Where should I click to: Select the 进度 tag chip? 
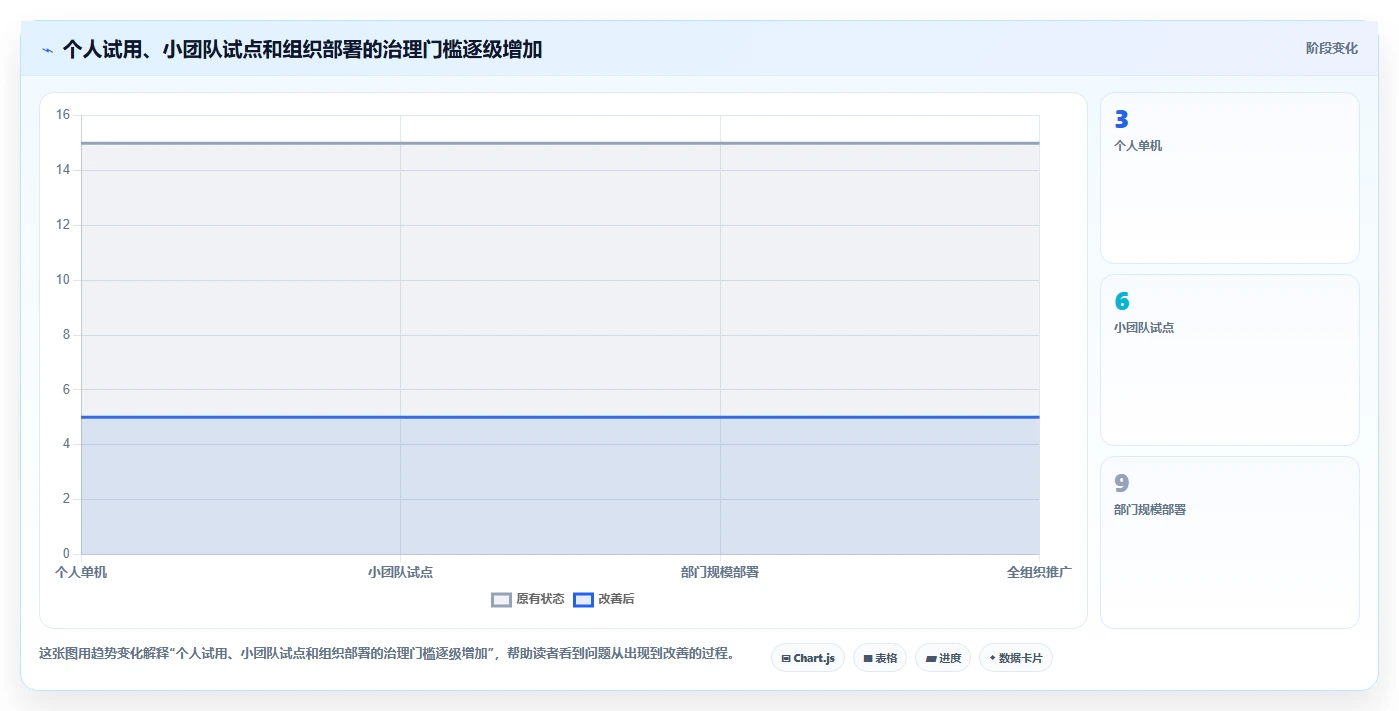coord(943,658)
